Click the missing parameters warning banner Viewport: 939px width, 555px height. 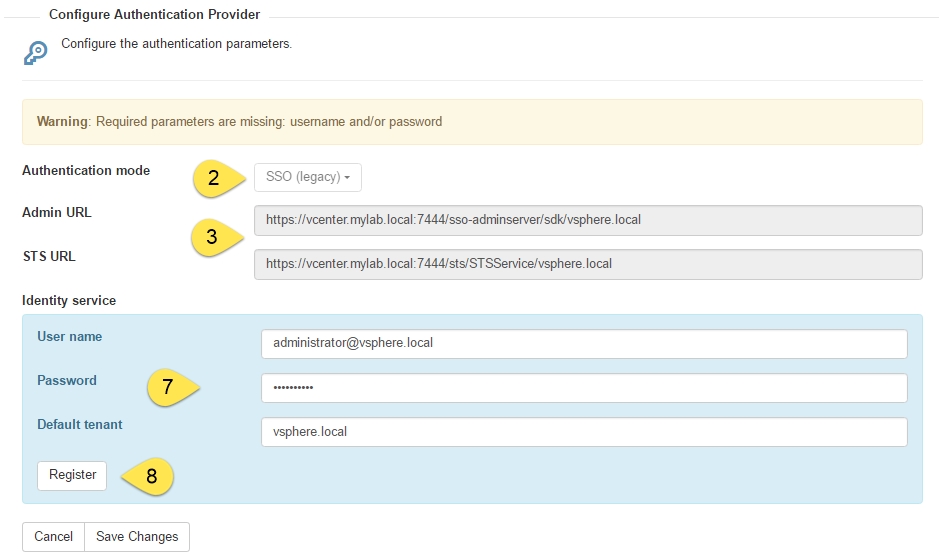(472, 122)
